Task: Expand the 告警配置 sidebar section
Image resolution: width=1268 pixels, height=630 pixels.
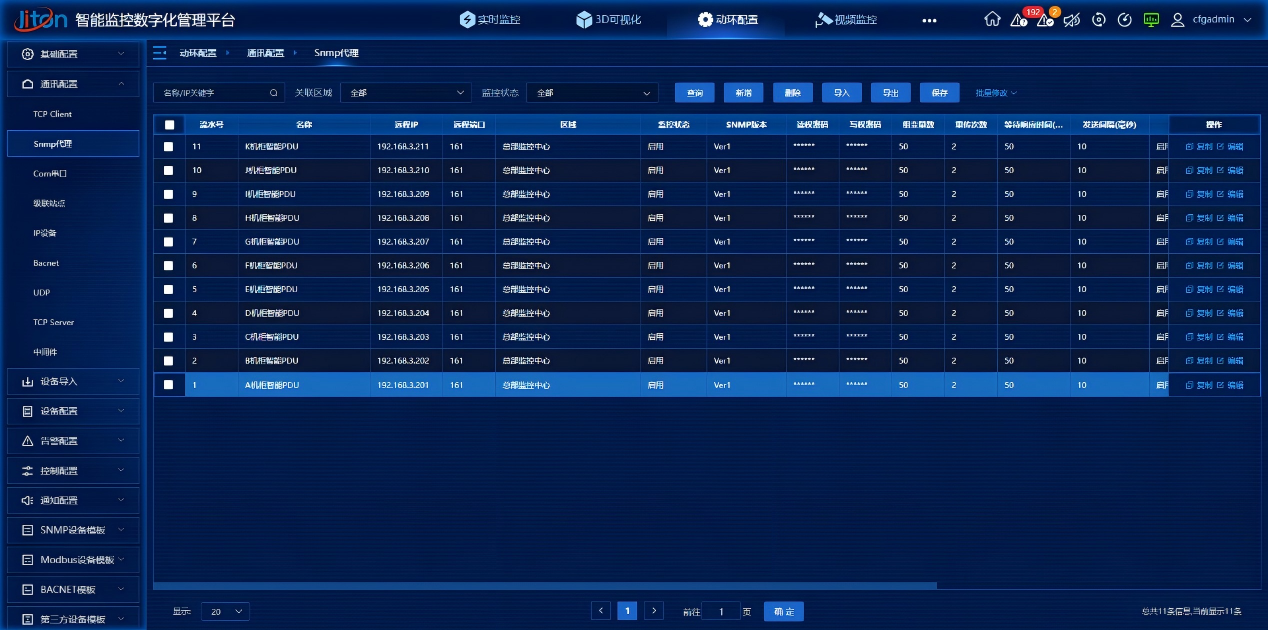Action: click(72, 441)
